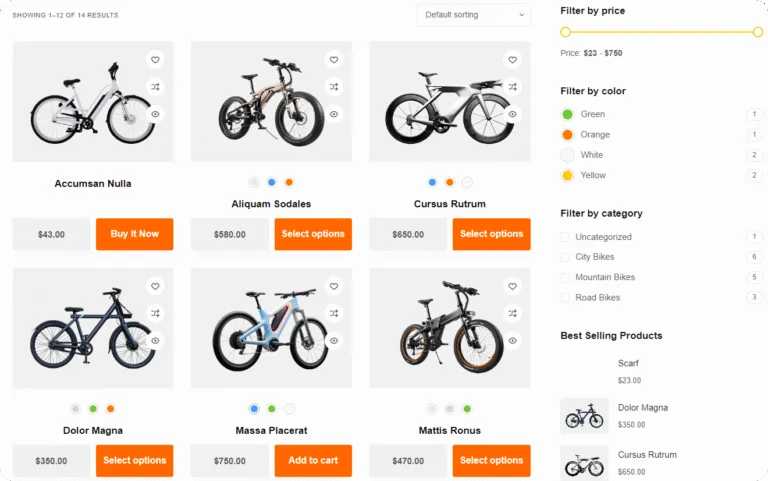Open the Mattis Ronus product title link
768x481 pixels.
pyautogui.click(x=450, y=431)
